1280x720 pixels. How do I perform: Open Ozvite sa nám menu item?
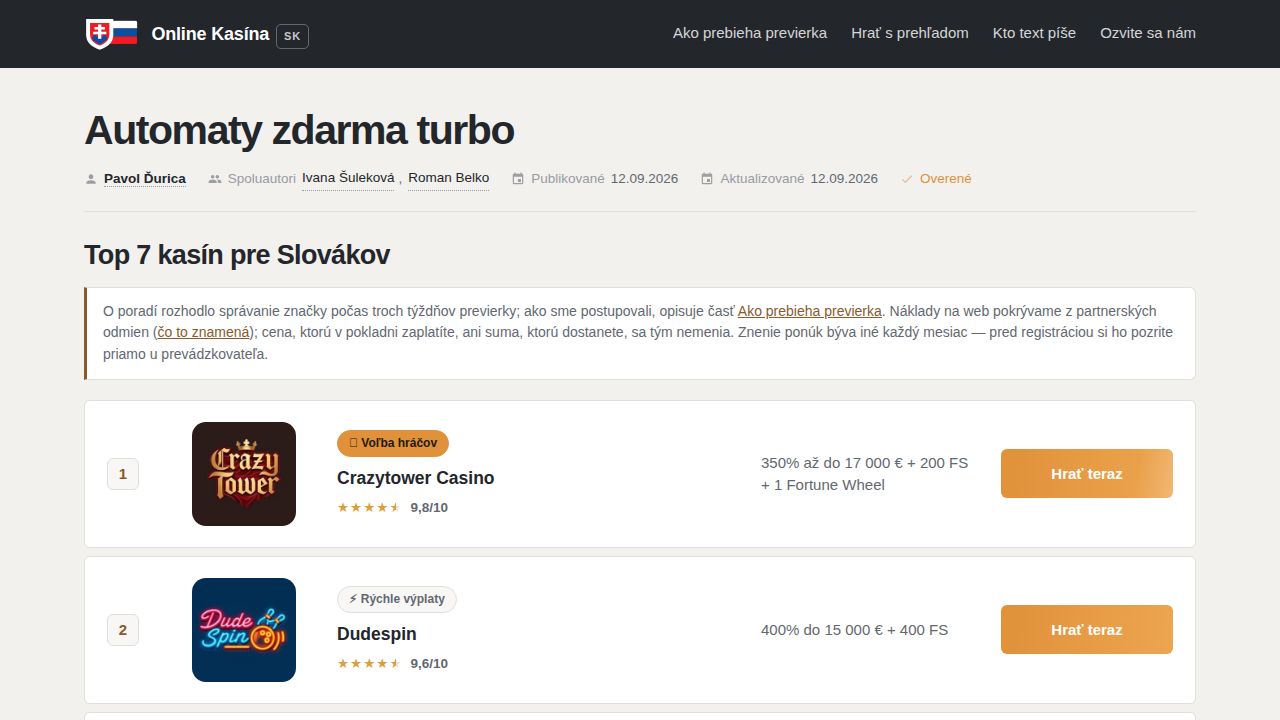point(1148,33)
